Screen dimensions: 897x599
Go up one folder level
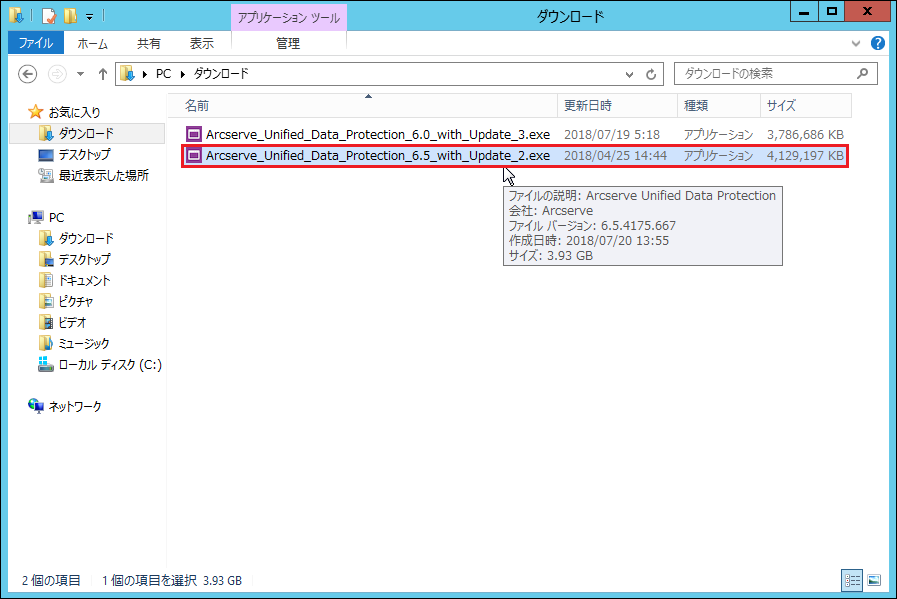103,74
